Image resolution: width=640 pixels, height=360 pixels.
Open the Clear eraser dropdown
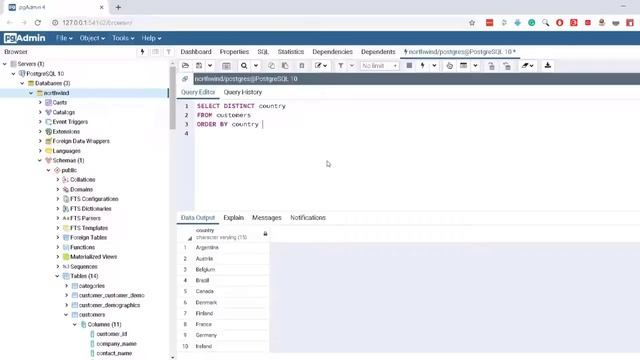tap(527, 66)
